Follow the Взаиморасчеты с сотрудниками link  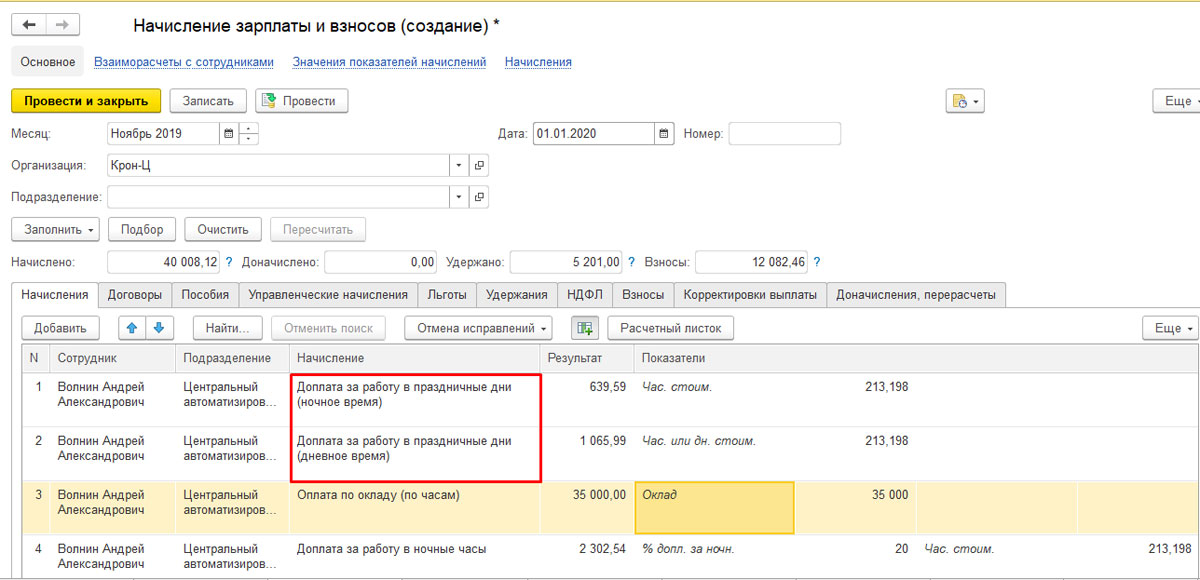(183, 62)
